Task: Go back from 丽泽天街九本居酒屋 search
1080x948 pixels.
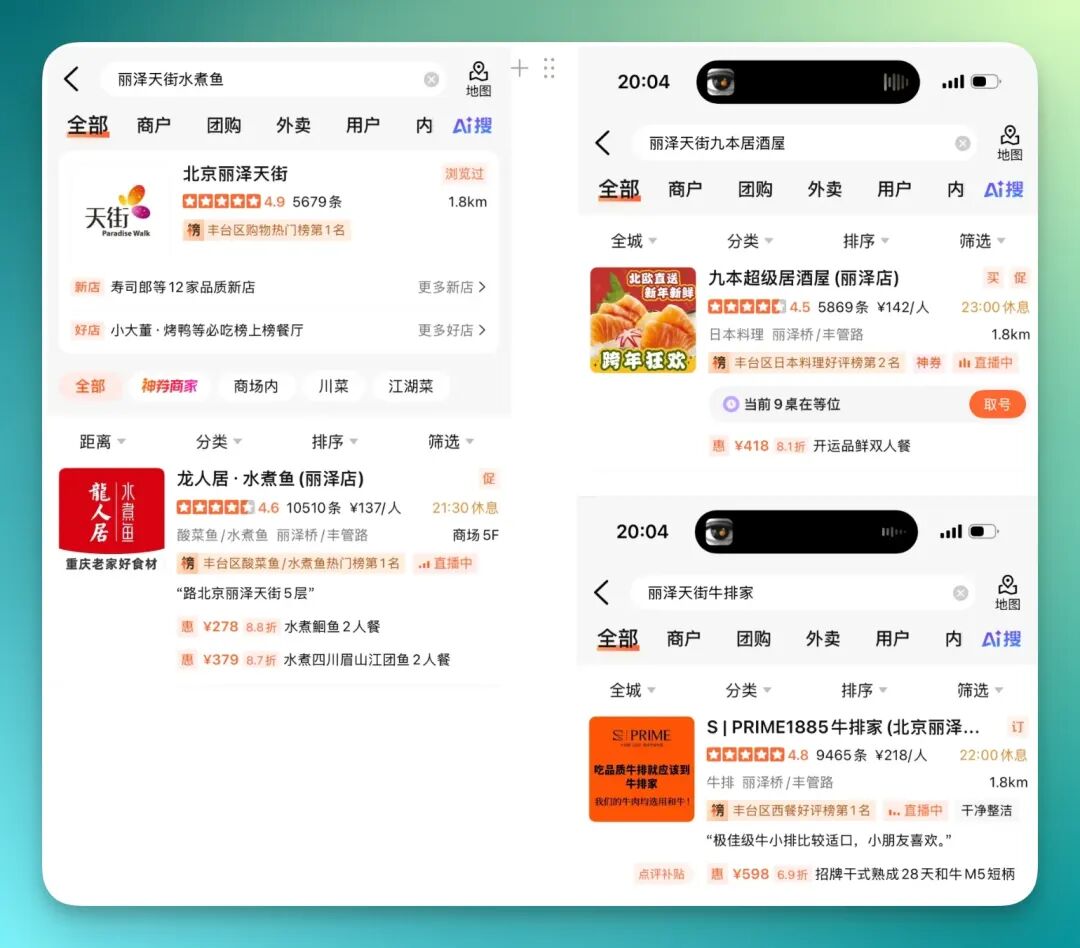Action: pos(603,143)
